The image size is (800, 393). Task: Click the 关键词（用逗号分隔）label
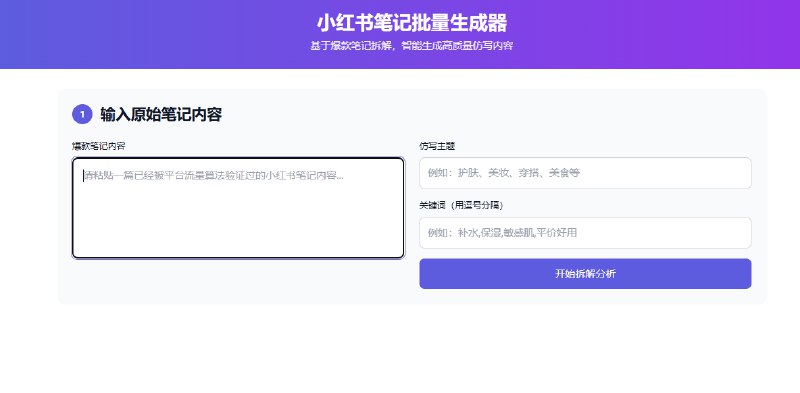pos(462,205)
